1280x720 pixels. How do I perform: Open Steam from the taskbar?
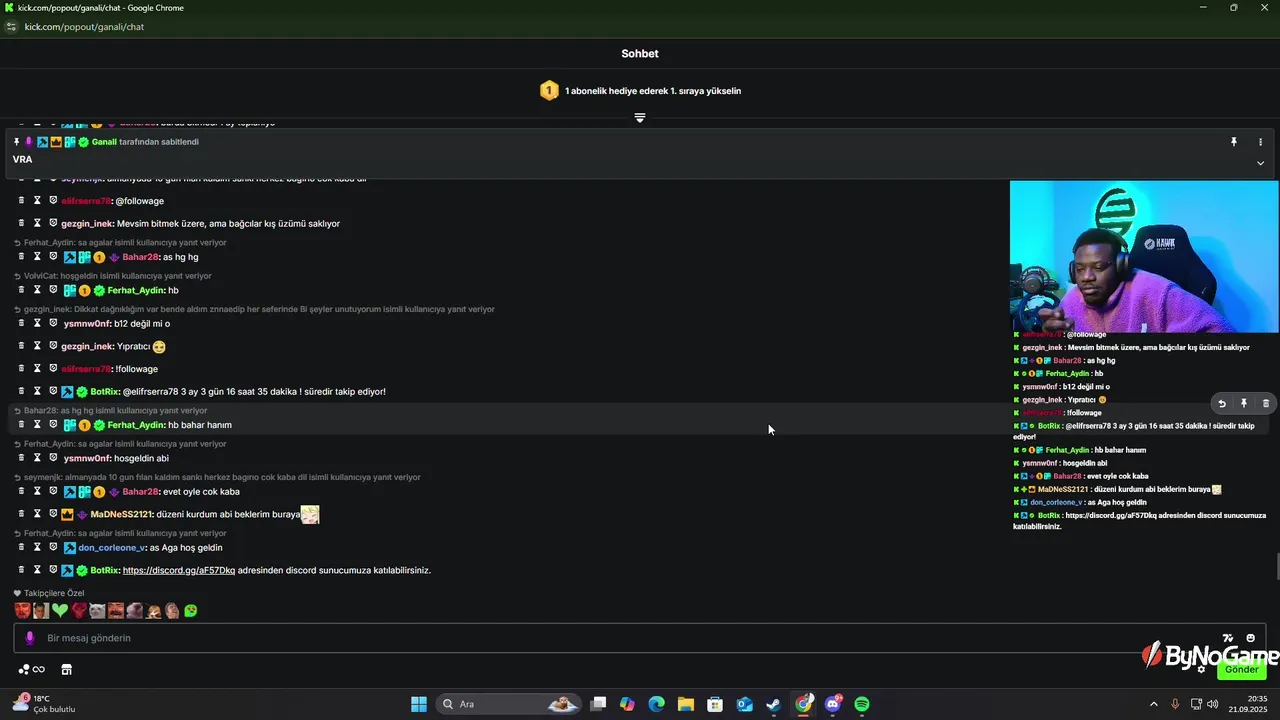773,704
